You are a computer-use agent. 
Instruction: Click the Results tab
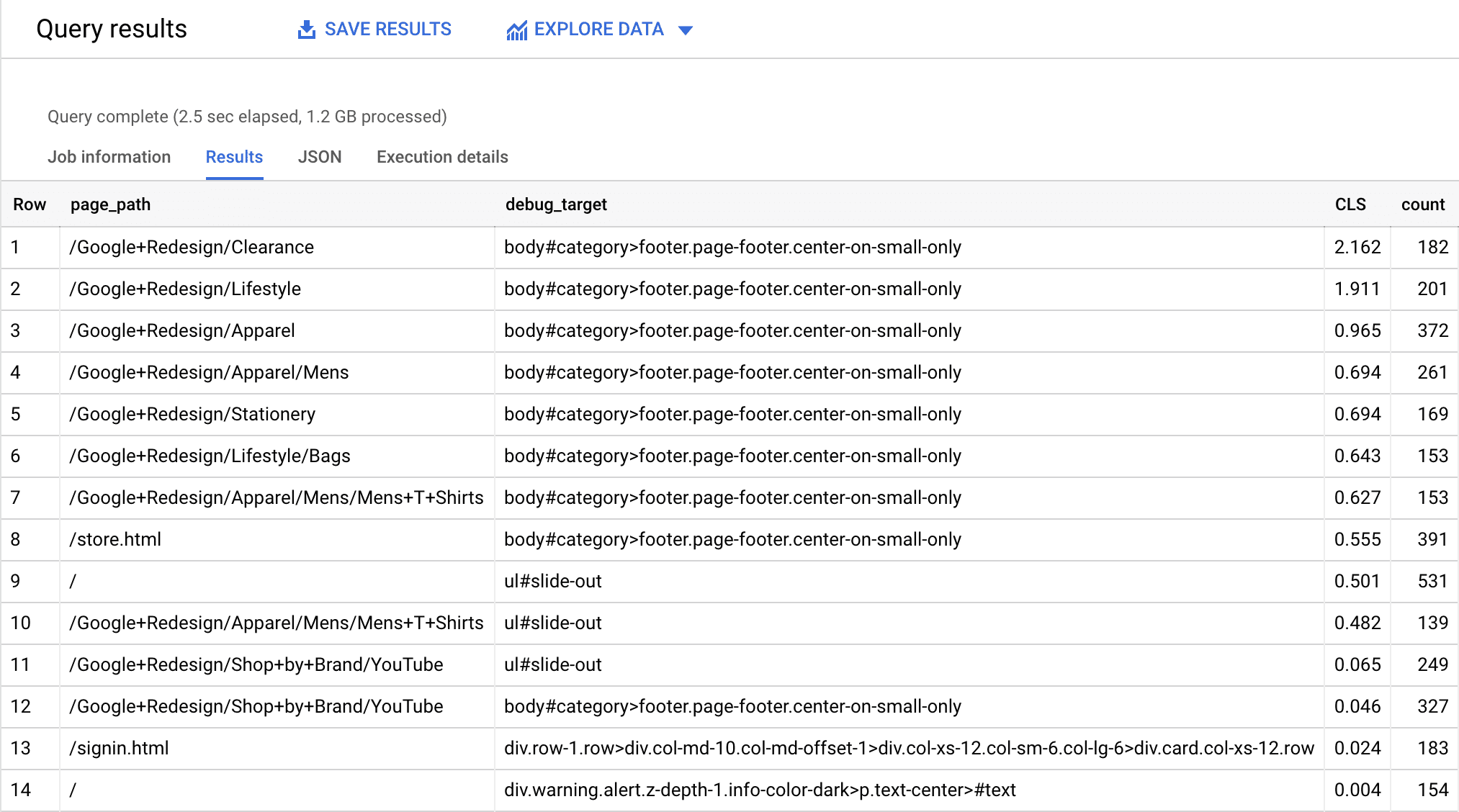(x=234, y=157)
